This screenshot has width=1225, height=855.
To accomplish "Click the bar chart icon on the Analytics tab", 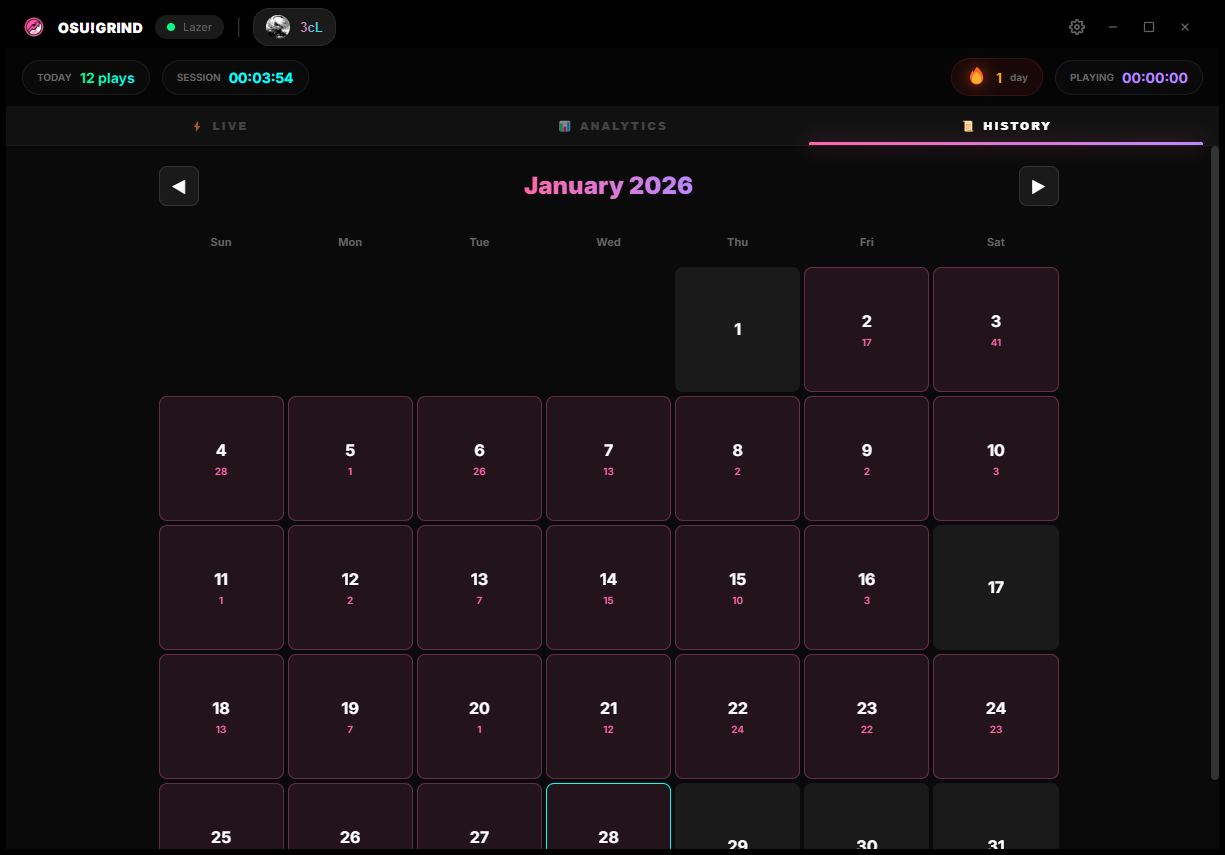I will tap(565, 125).
